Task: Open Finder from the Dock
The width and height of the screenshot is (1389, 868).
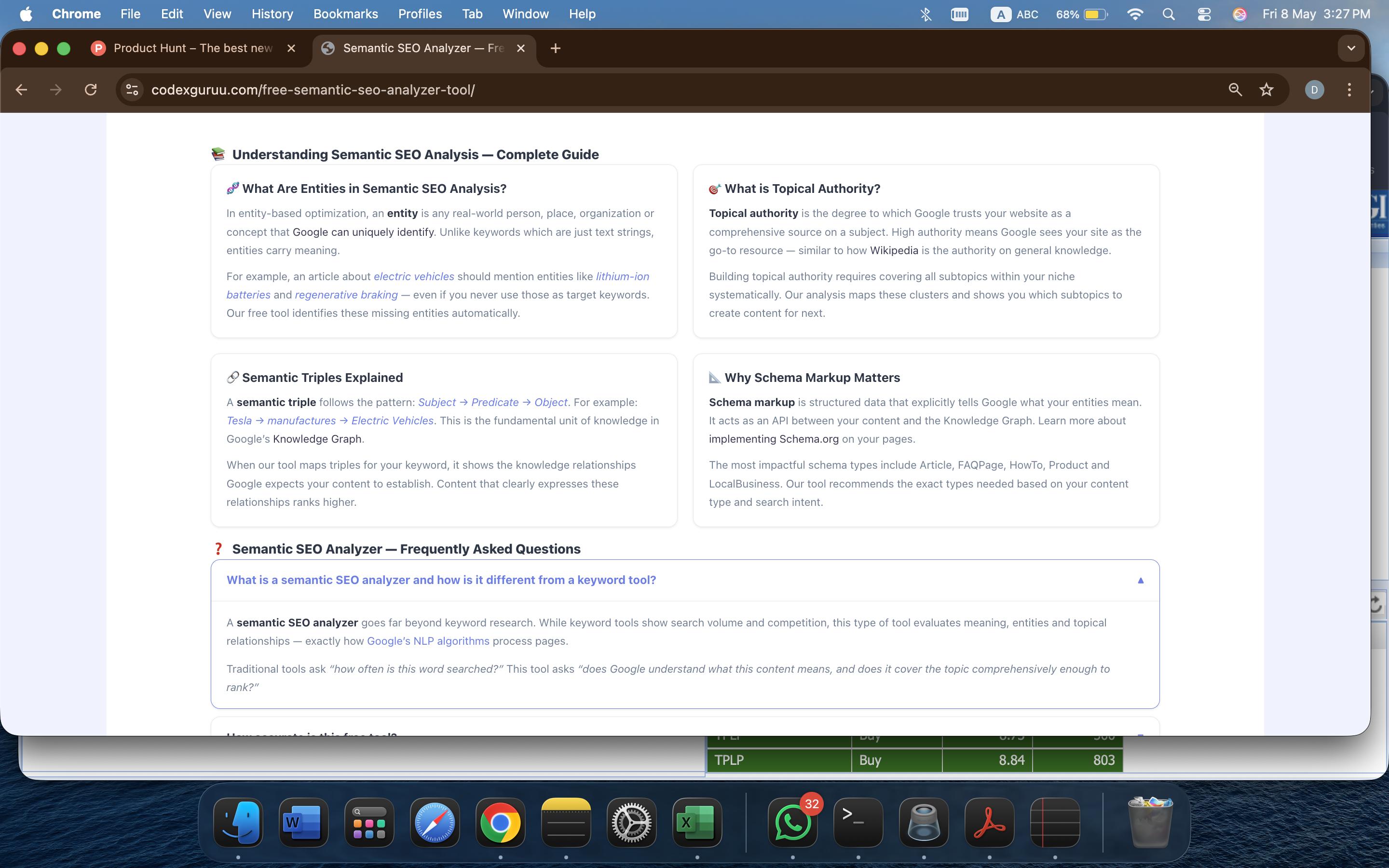Action: [x=238, y=823]
